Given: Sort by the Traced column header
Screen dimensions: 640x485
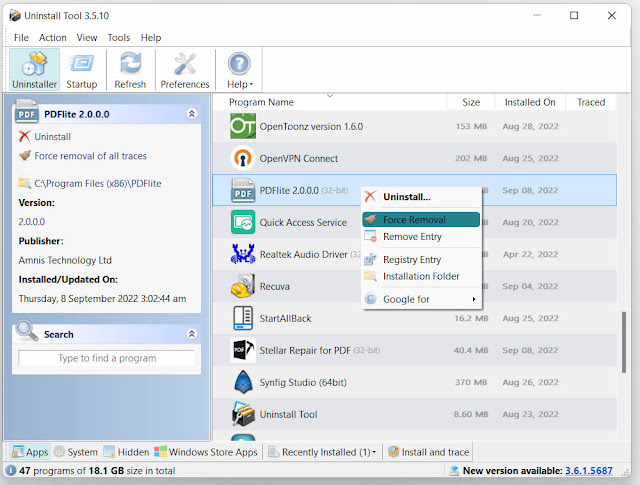Looking at the screenshot, I should coord(591,102).
